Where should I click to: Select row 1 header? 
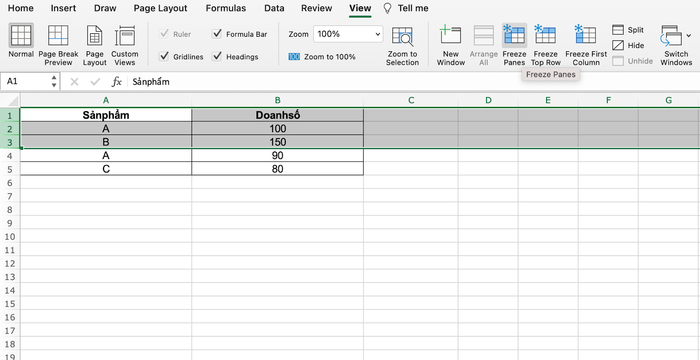[x=10, y=115]
